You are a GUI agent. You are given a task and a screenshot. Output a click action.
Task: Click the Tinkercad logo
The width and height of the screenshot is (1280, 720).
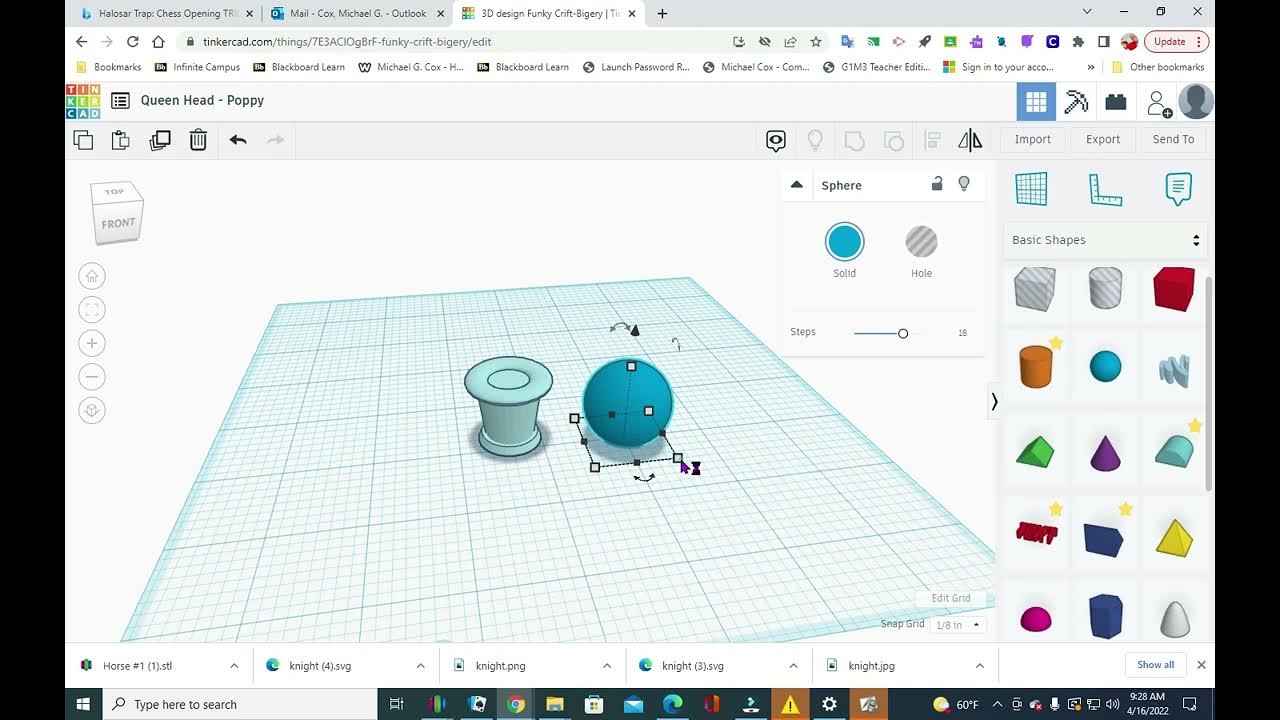click(83, 101)
